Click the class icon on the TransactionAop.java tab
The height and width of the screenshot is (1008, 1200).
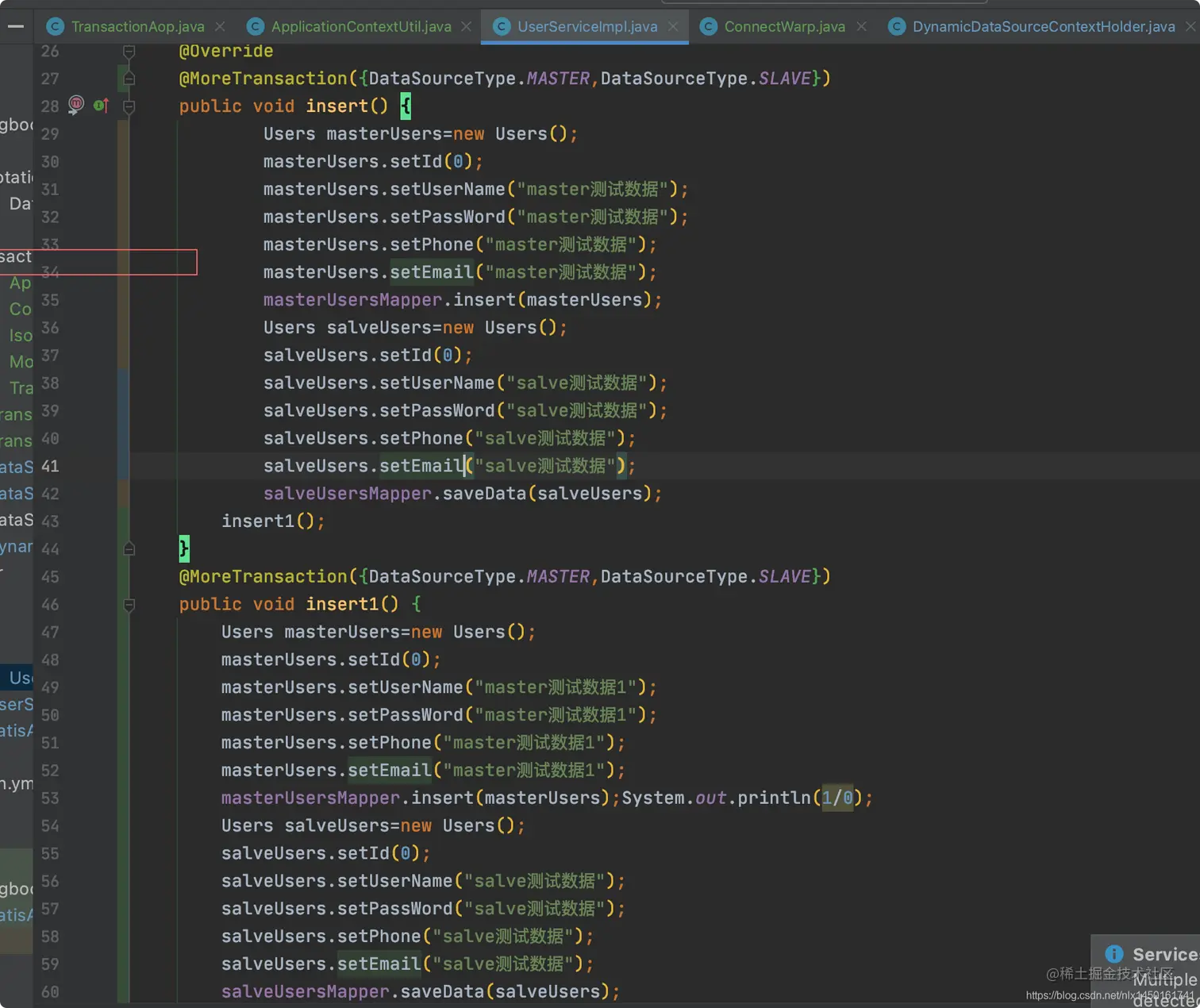(x=55, y=26)
